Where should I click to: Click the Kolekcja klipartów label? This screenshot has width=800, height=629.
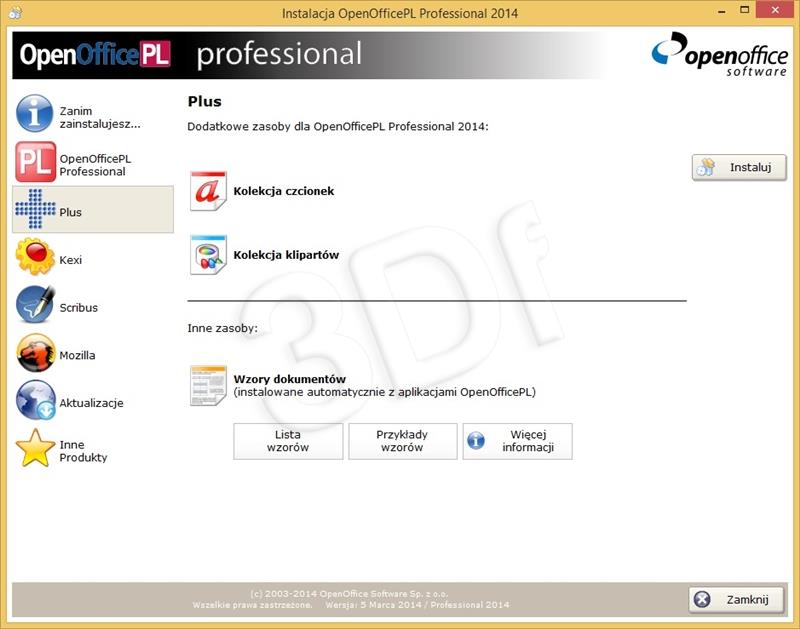point(286,255)
